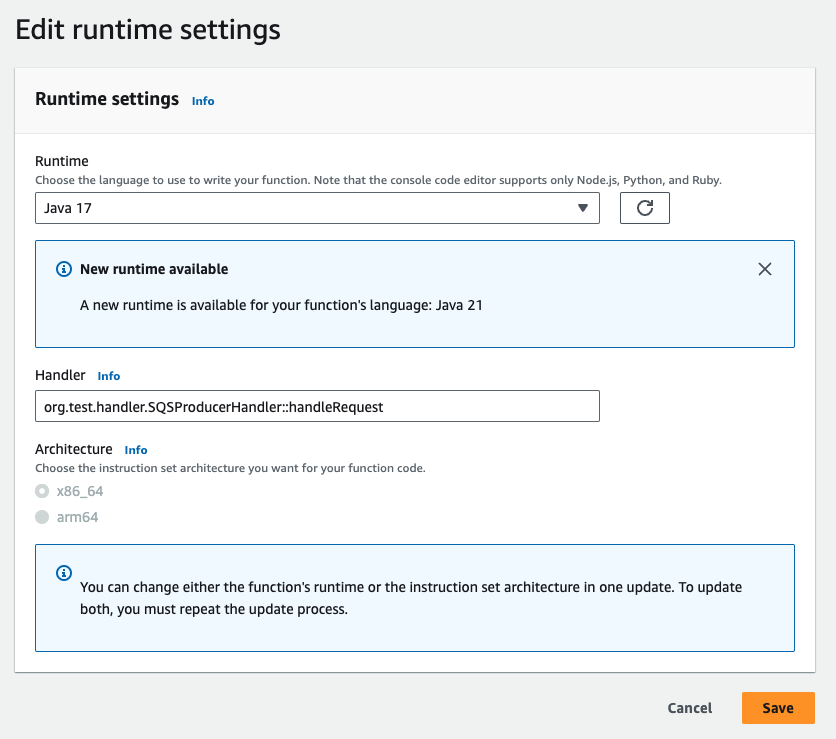Open the Runtime dropdown showing Java 17
Screen dimensions: 836x739
pyautogui.click(x=300, y=208)
